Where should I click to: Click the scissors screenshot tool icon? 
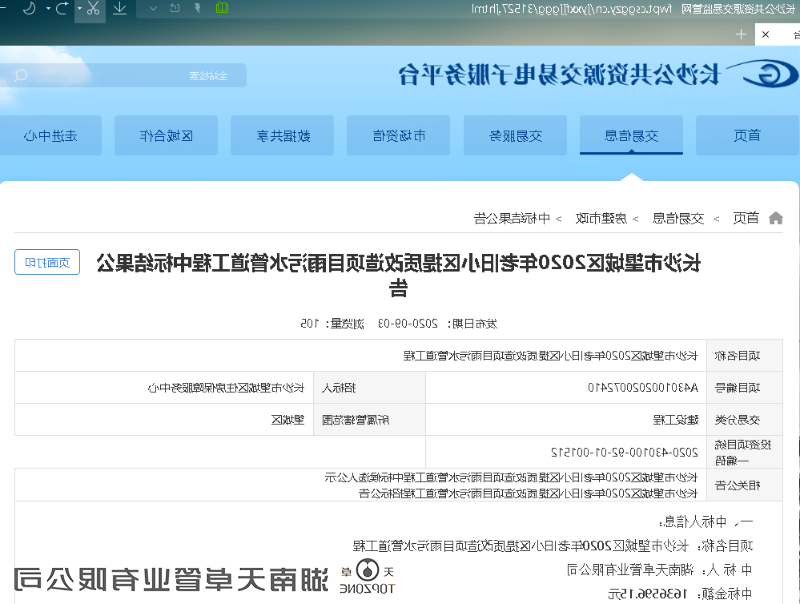coord(91,9)
